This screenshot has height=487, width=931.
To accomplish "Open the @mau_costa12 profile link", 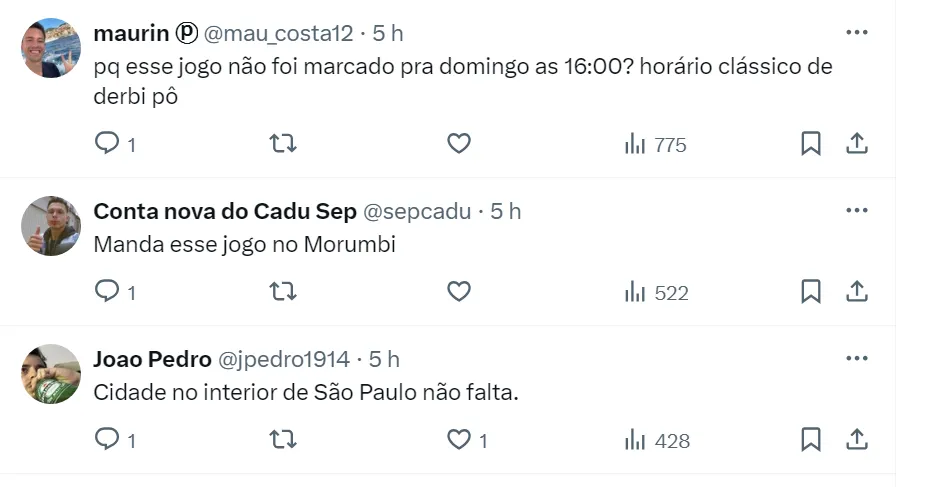I will coord(279,33).
